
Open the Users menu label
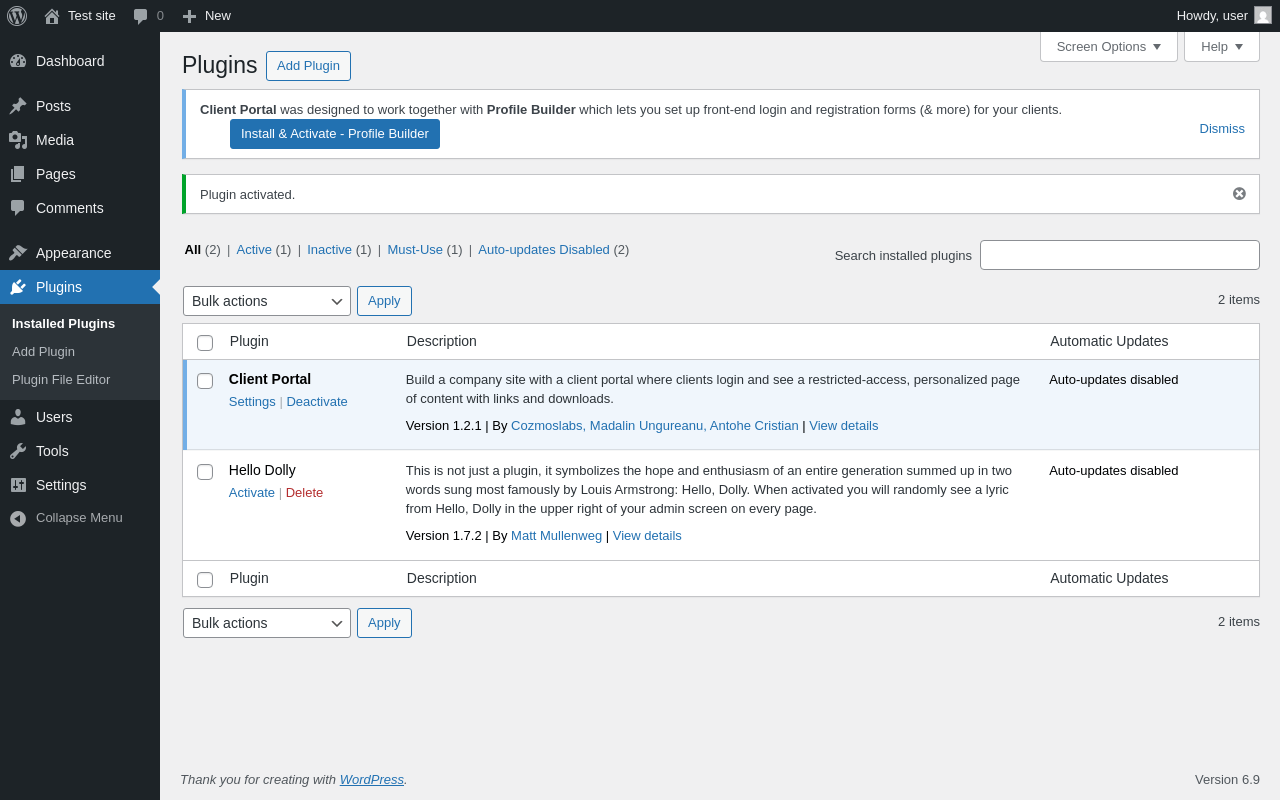[54, 417]
